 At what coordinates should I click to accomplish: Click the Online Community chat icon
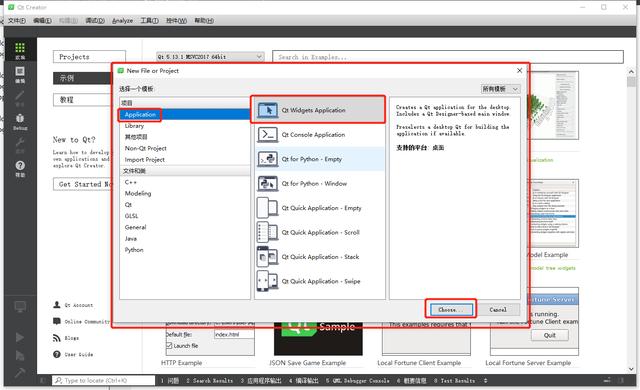click(57, 321)
